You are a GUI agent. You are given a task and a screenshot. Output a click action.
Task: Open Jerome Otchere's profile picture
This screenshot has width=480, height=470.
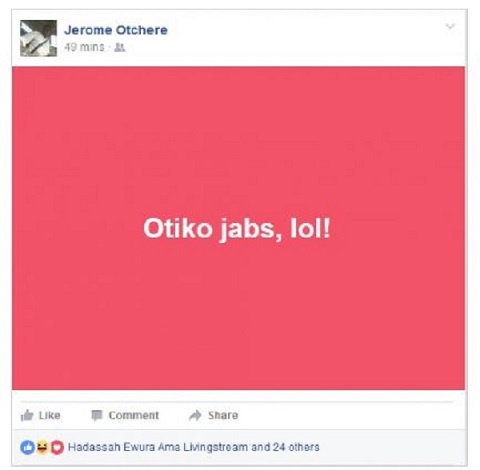click(38, 38)
